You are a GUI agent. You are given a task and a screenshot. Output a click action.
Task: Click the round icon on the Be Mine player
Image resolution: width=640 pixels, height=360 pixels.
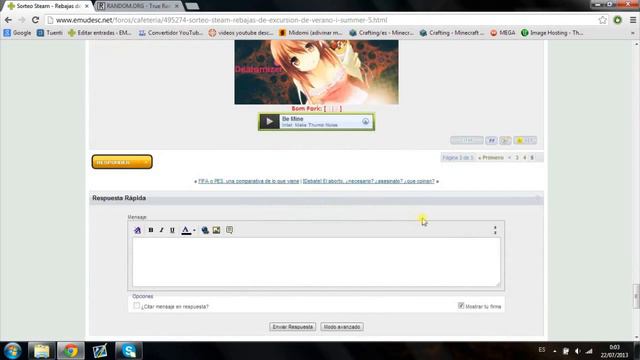pyautogui.click(x=365, y=122)
